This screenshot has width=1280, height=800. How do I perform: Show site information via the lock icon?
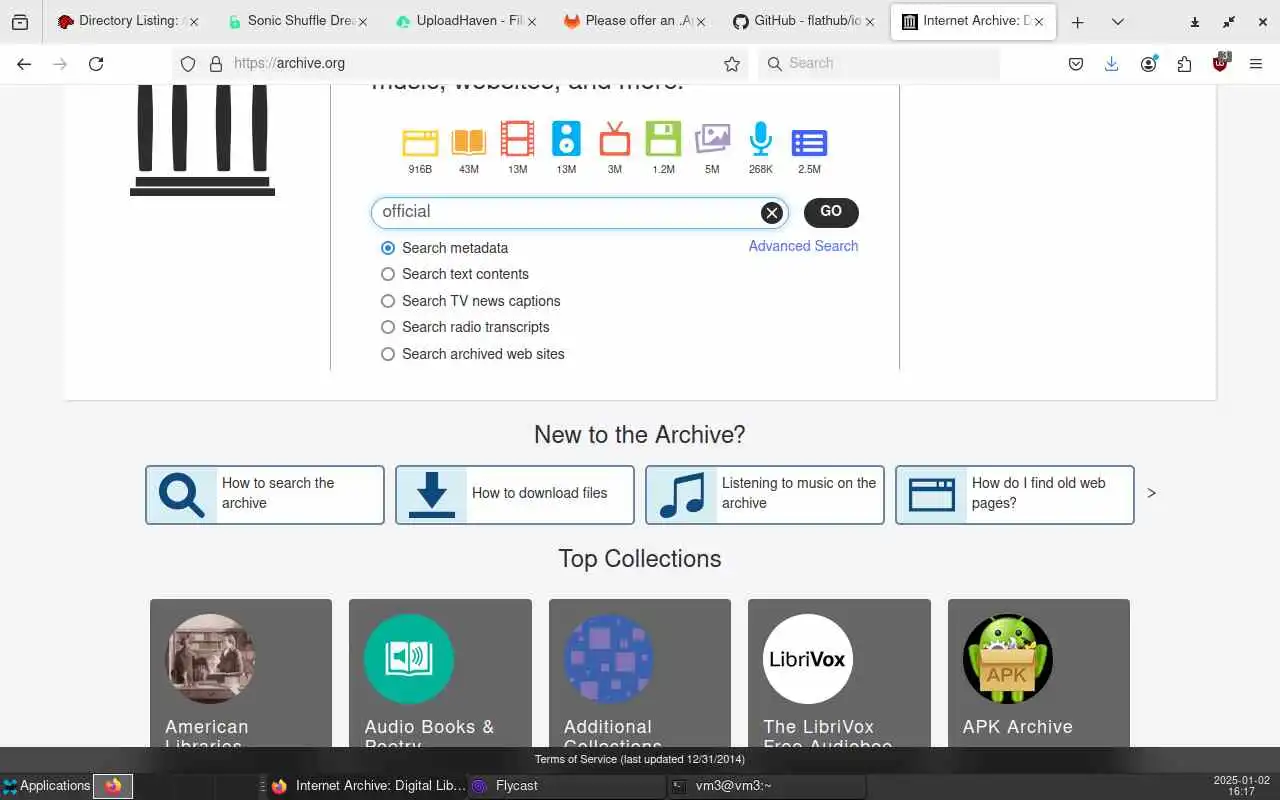pyautogui.click(x=215, y=64)
